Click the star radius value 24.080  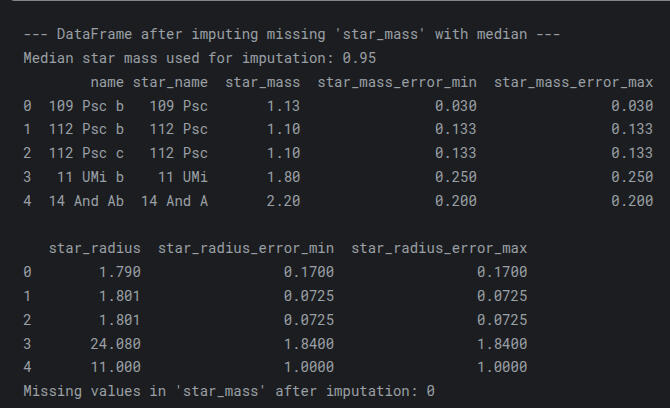pyautogui.click(x=115, y=343)
